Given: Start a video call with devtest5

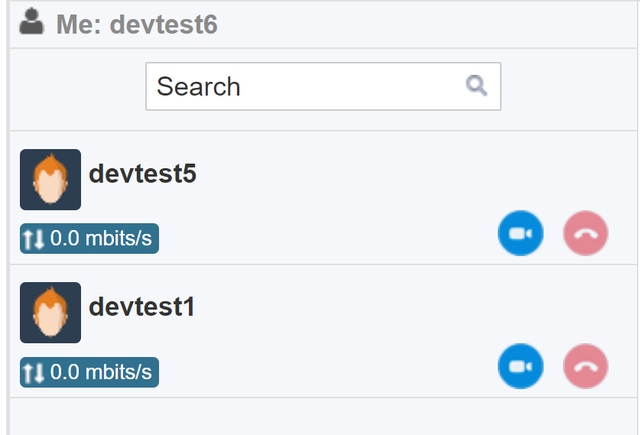Looking at the screenshot, I should click(520, 234).
